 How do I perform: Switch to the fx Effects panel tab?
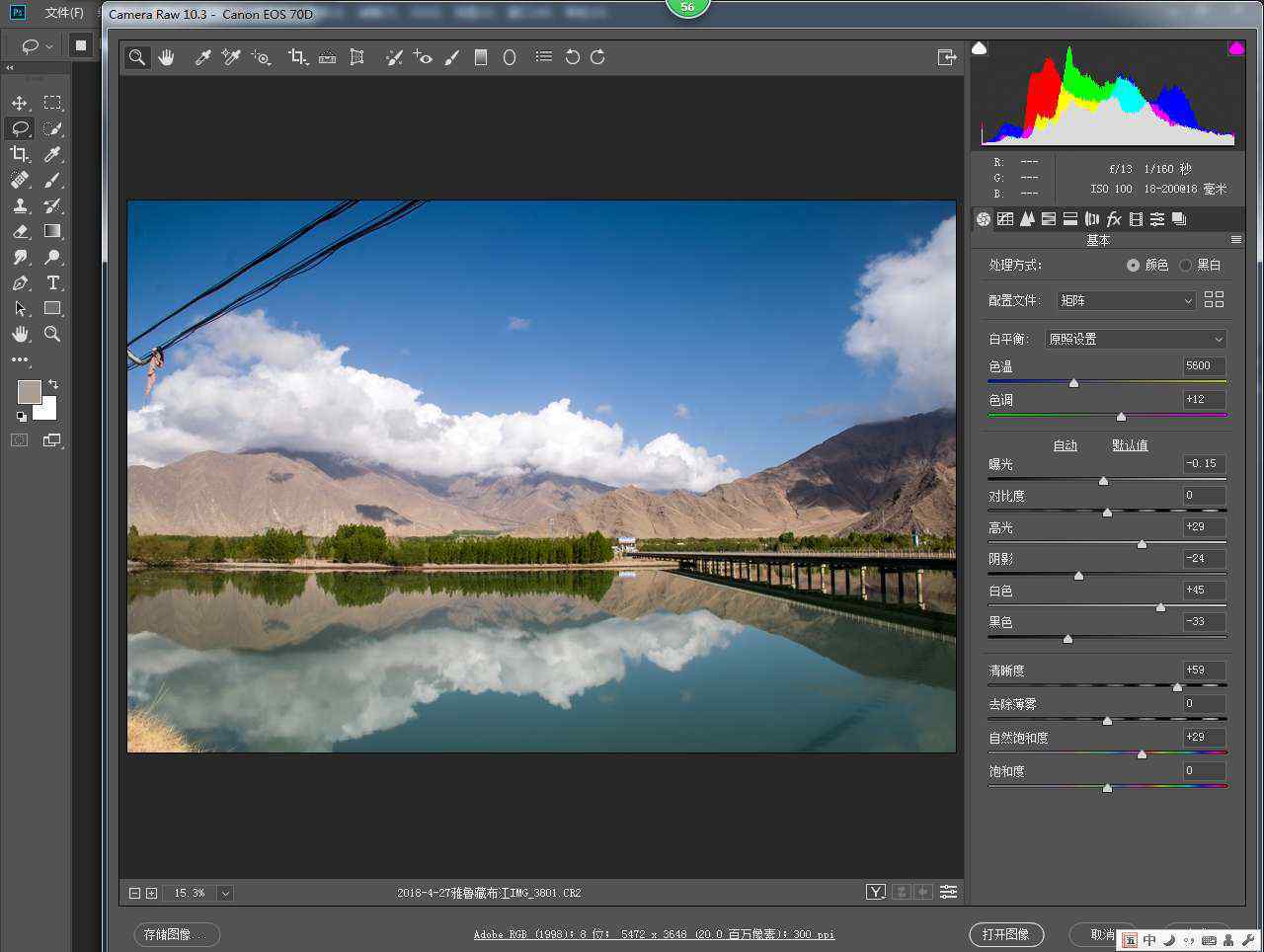pyautogui.click(x=1114, y=219)
